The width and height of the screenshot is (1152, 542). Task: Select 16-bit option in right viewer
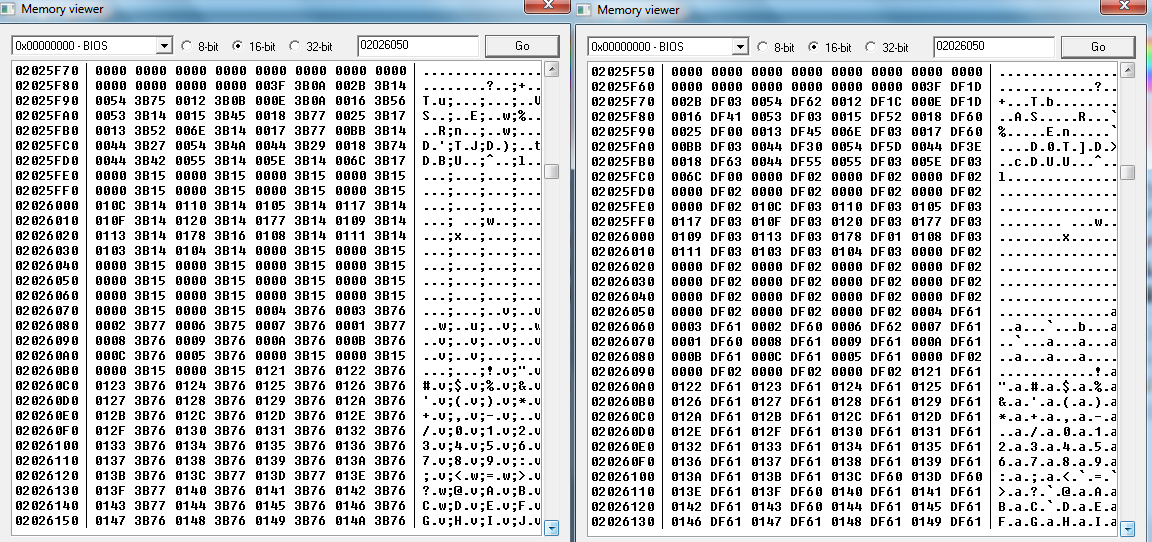[814, 47]
